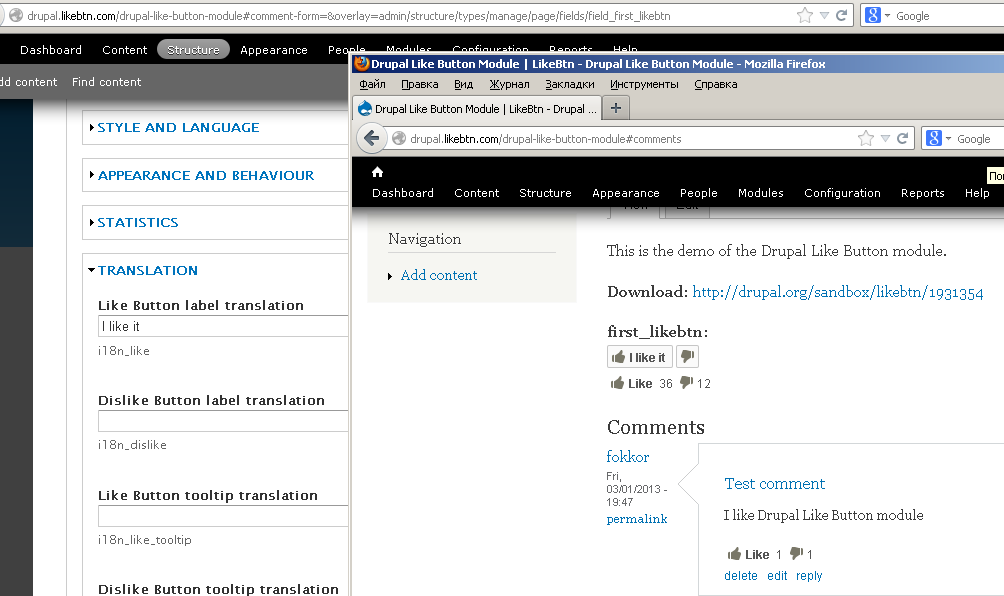
Task: Click Modules in front window's admin bar
Action: pos(761,193)
